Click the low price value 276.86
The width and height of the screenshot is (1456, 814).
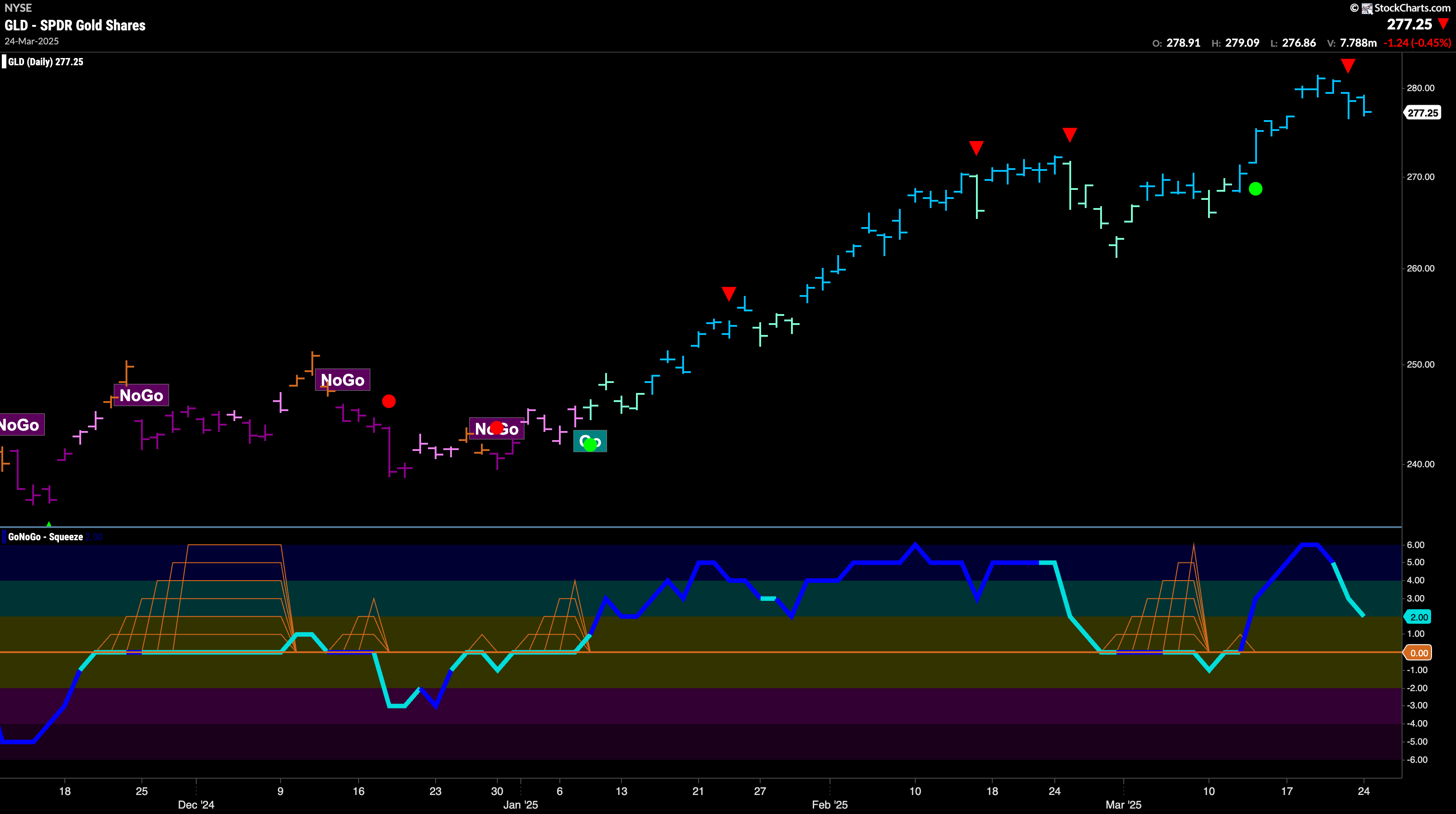(x=1298, y=43)
